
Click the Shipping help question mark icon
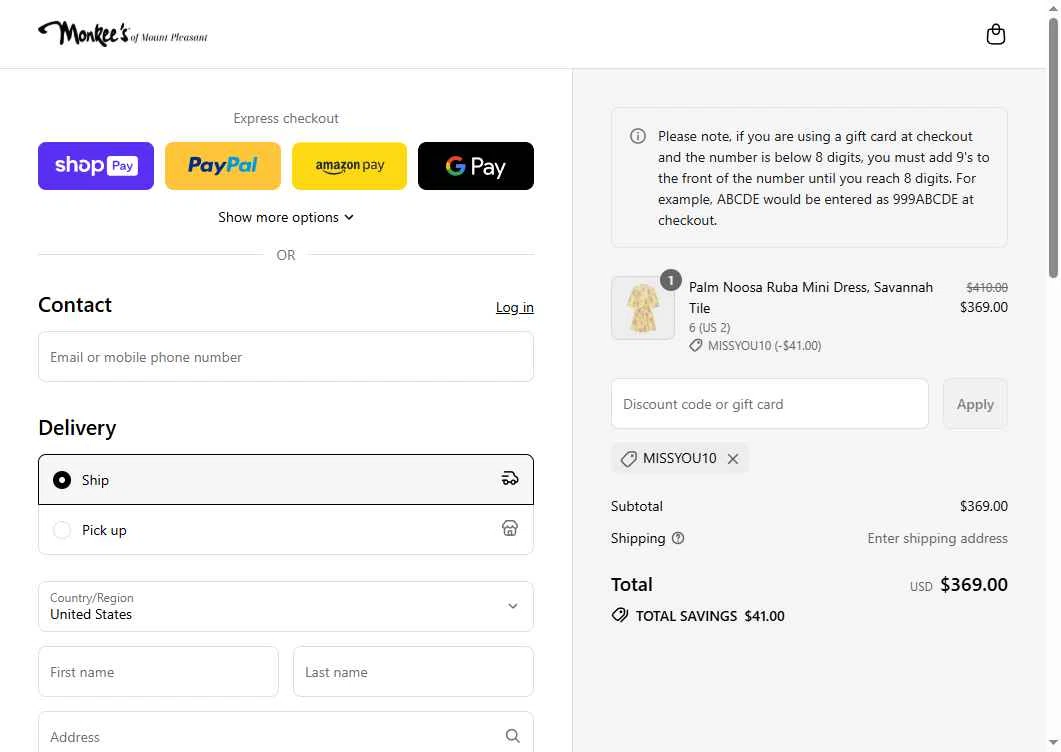point(677,538)
